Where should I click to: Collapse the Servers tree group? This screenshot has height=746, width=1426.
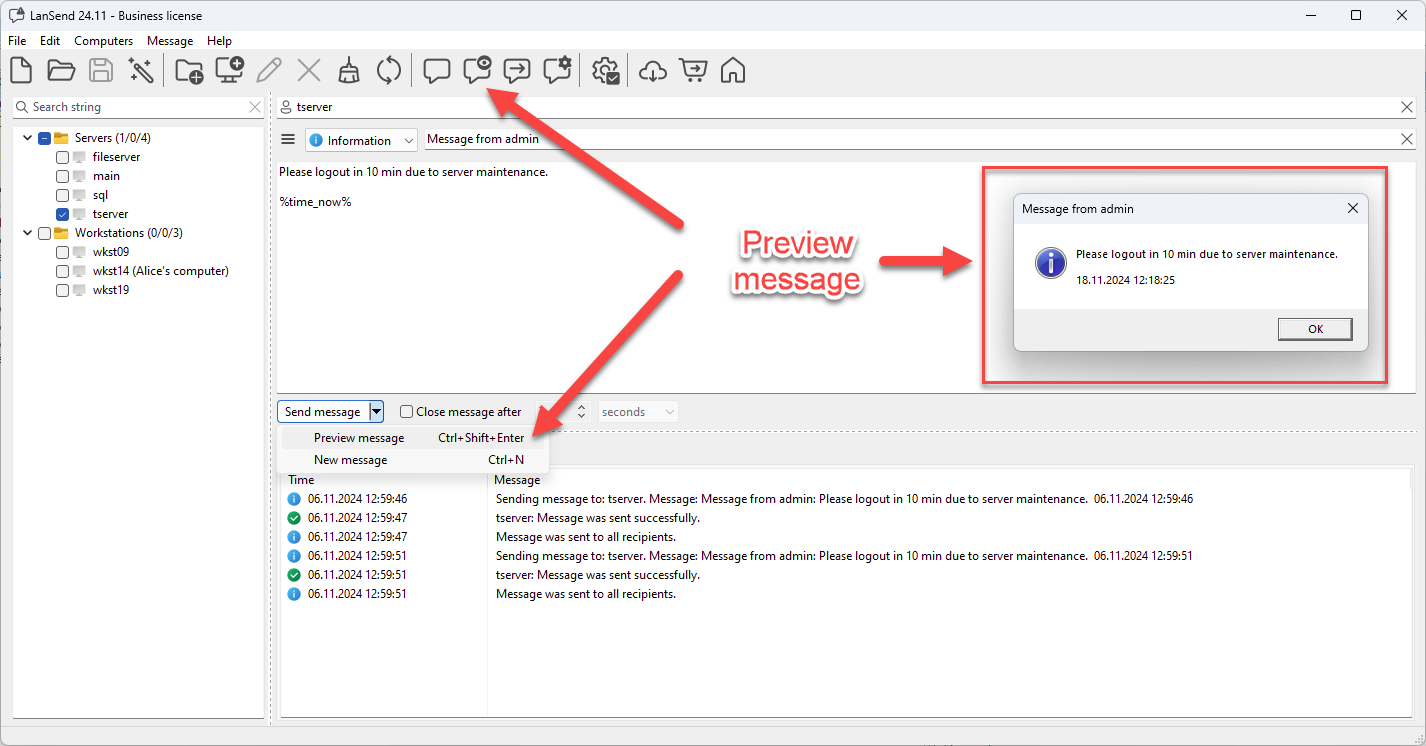pos(27,138)
